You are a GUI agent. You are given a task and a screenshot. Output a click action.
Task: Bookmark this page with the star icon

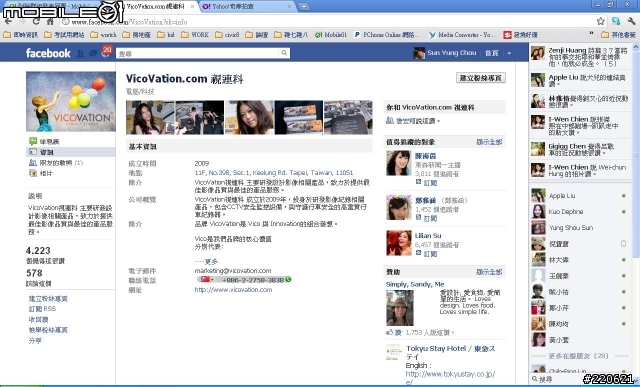(x=600, y=21)
